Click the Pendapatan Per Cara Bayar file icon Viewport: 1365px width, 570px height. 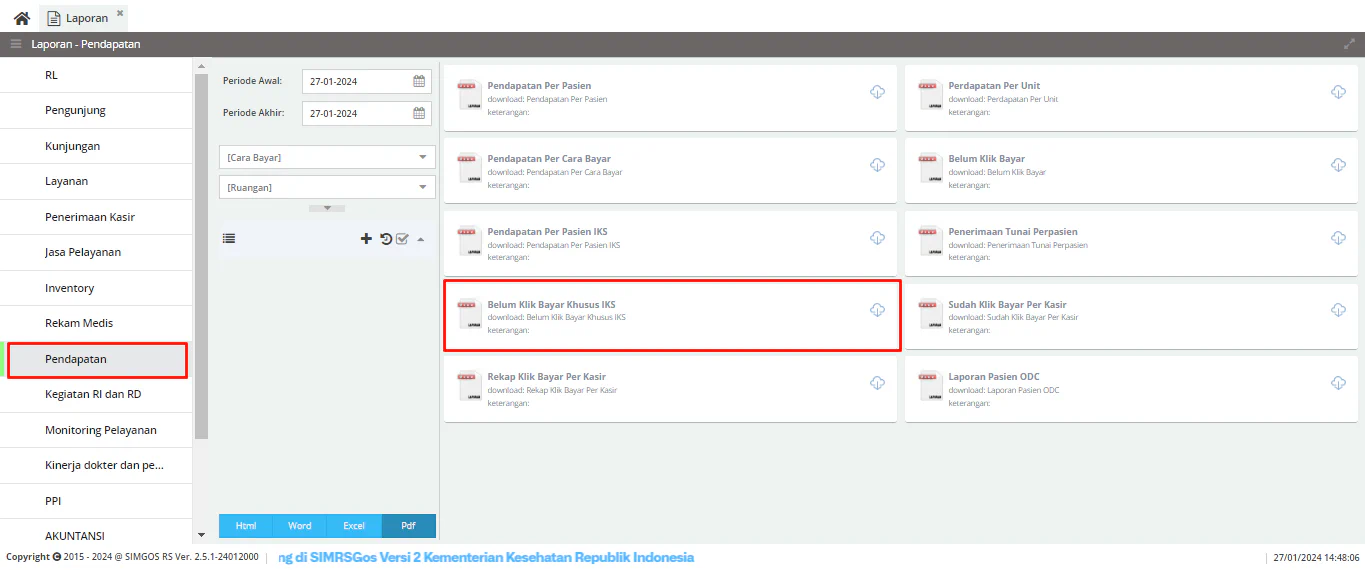(469, 168)
